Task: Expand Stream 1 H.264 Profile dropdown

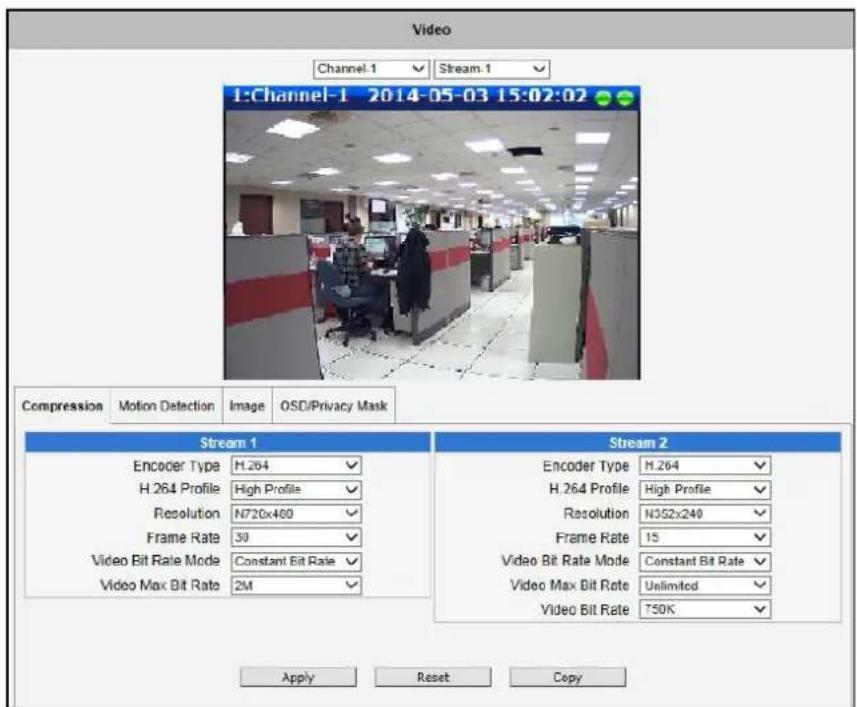Action: 296,490
